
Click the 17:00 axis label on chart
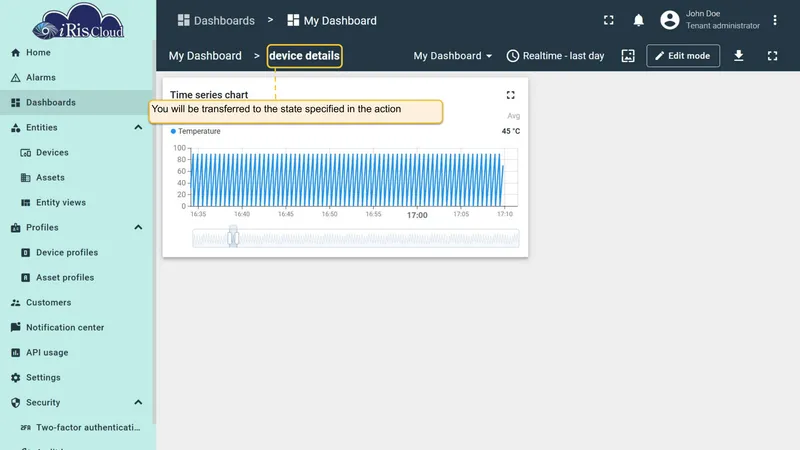pos(417,215)
